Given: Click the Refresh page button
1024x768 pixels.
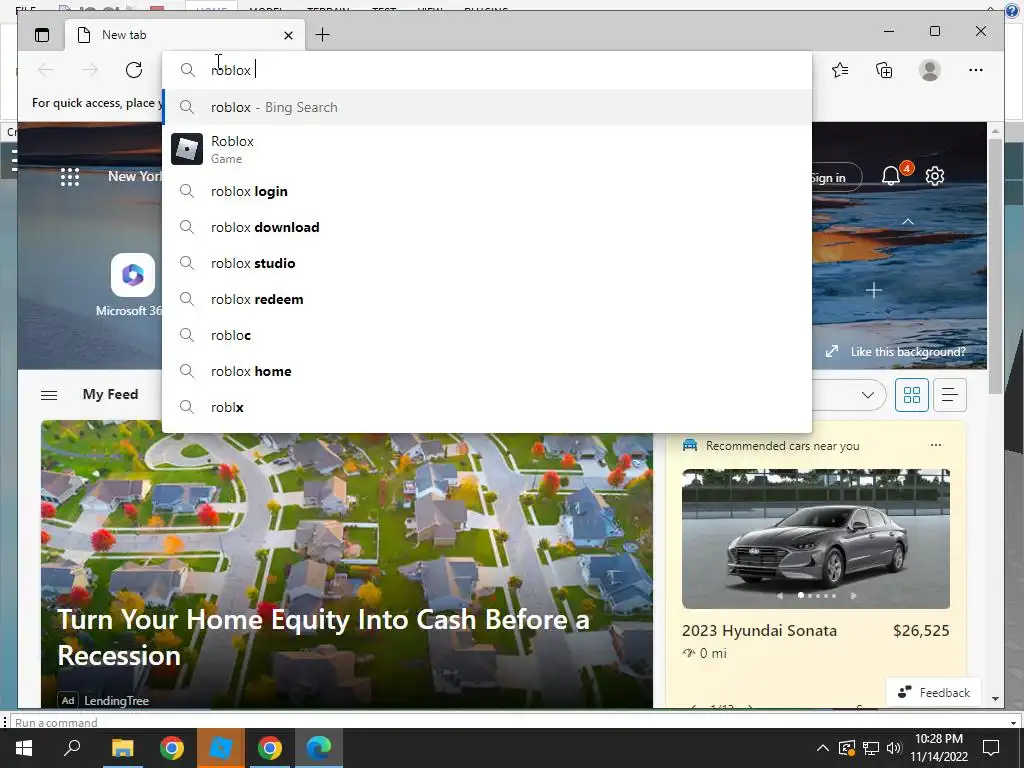Looking at the screenshot, I should point(134,70).
